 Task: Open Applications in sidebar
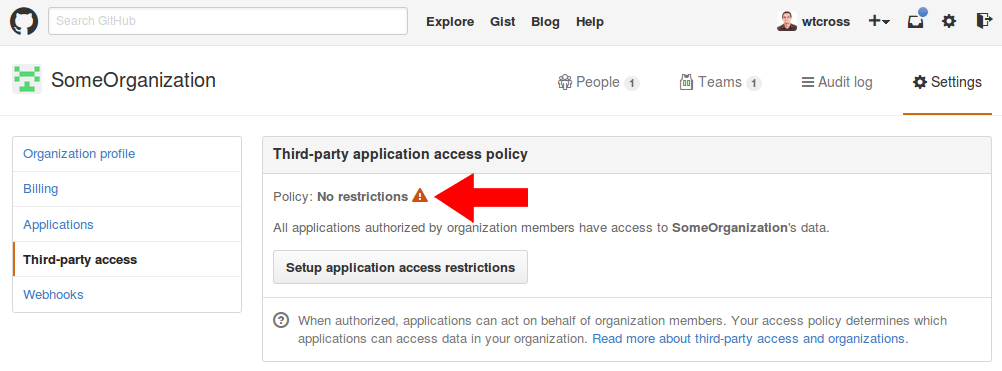click(127, 225)
